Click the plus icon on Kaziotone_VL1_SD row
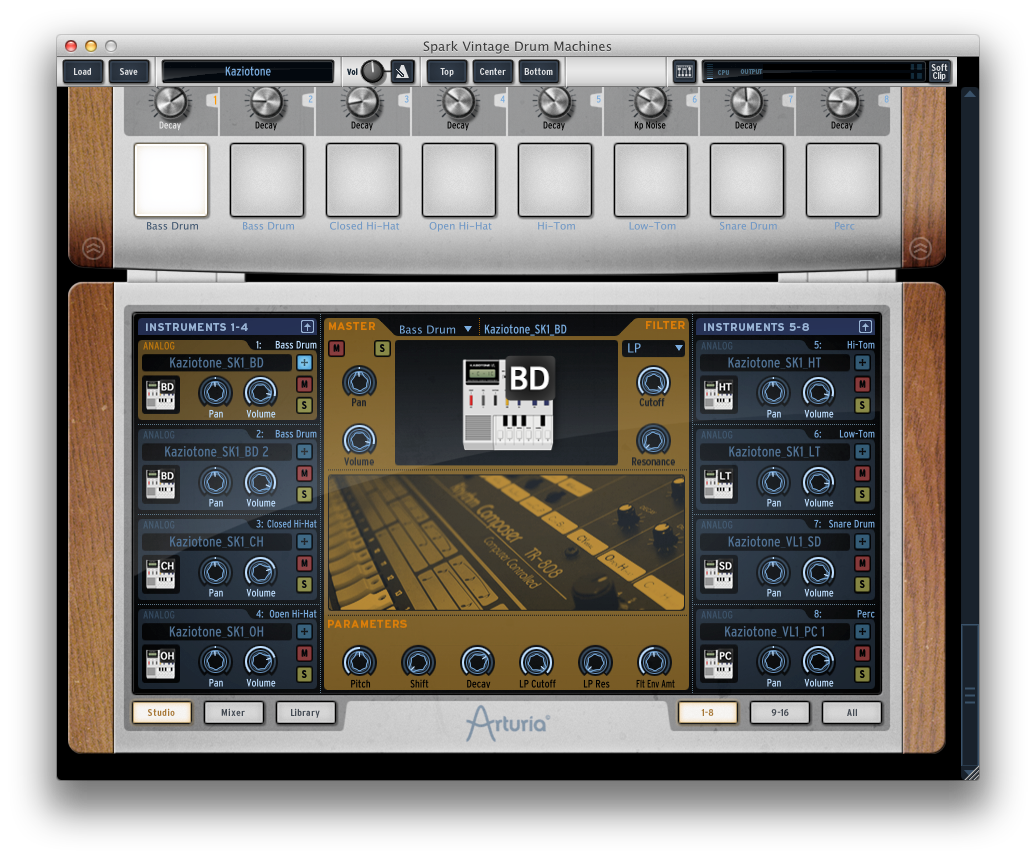 coord(862,541)
